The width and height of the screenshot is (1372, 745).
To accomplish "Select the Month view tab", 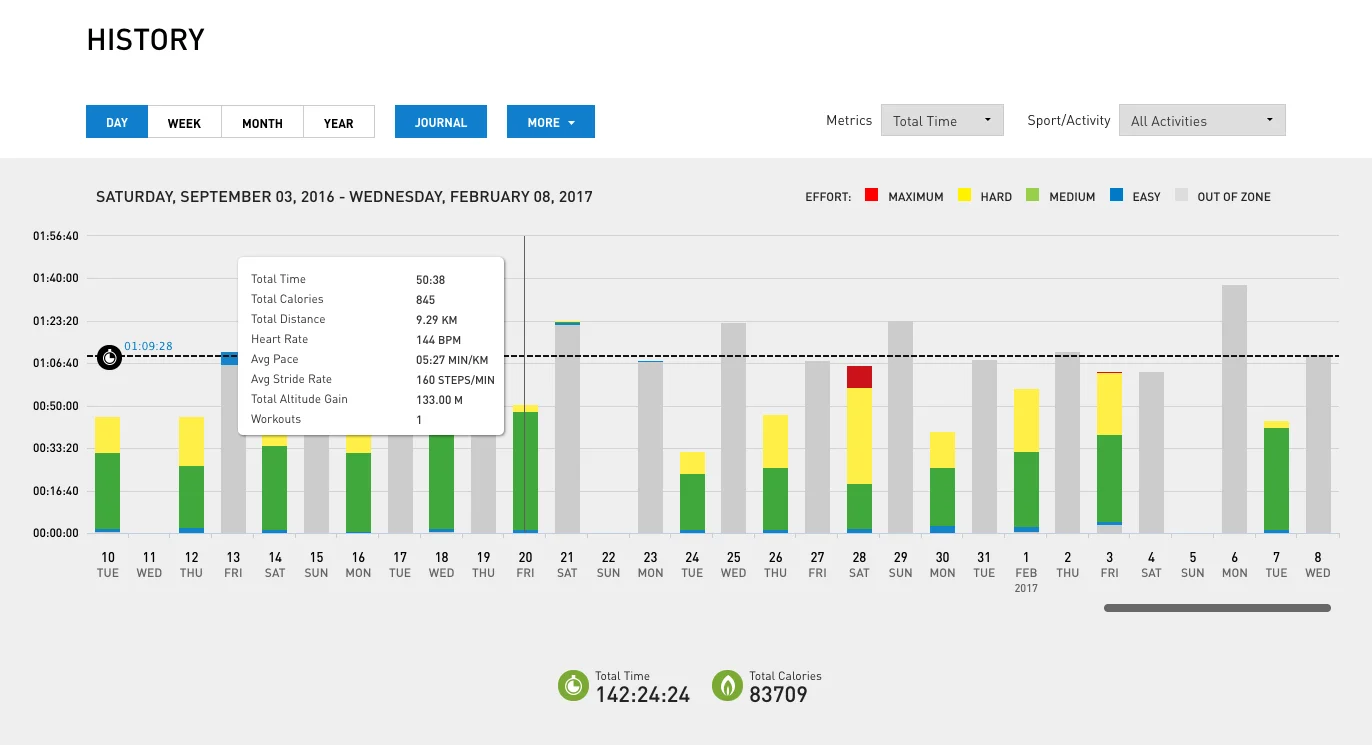I will click(x=262, y=122).
